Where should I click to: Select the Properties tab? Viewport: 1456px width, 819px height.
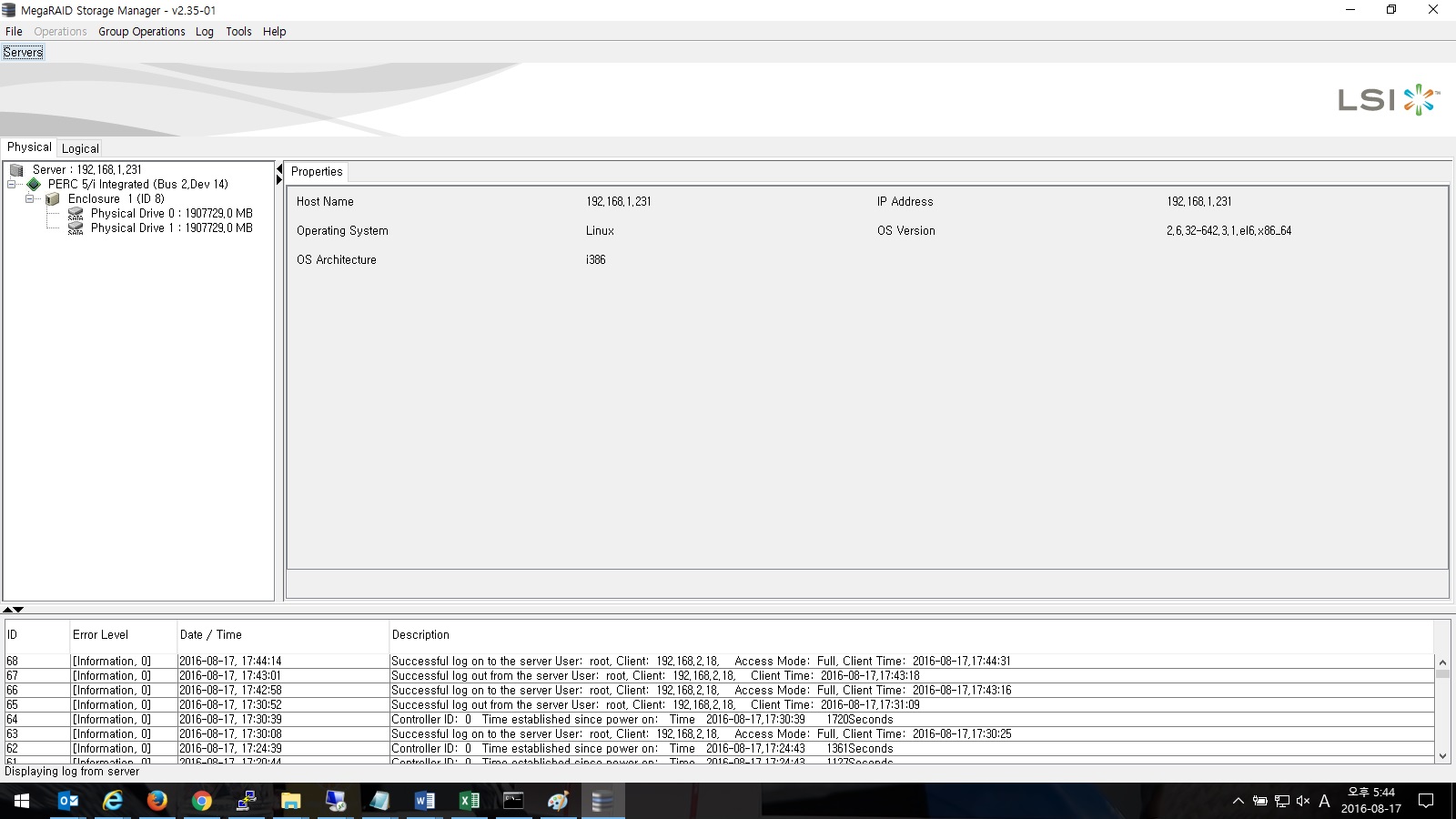point(317,172)
